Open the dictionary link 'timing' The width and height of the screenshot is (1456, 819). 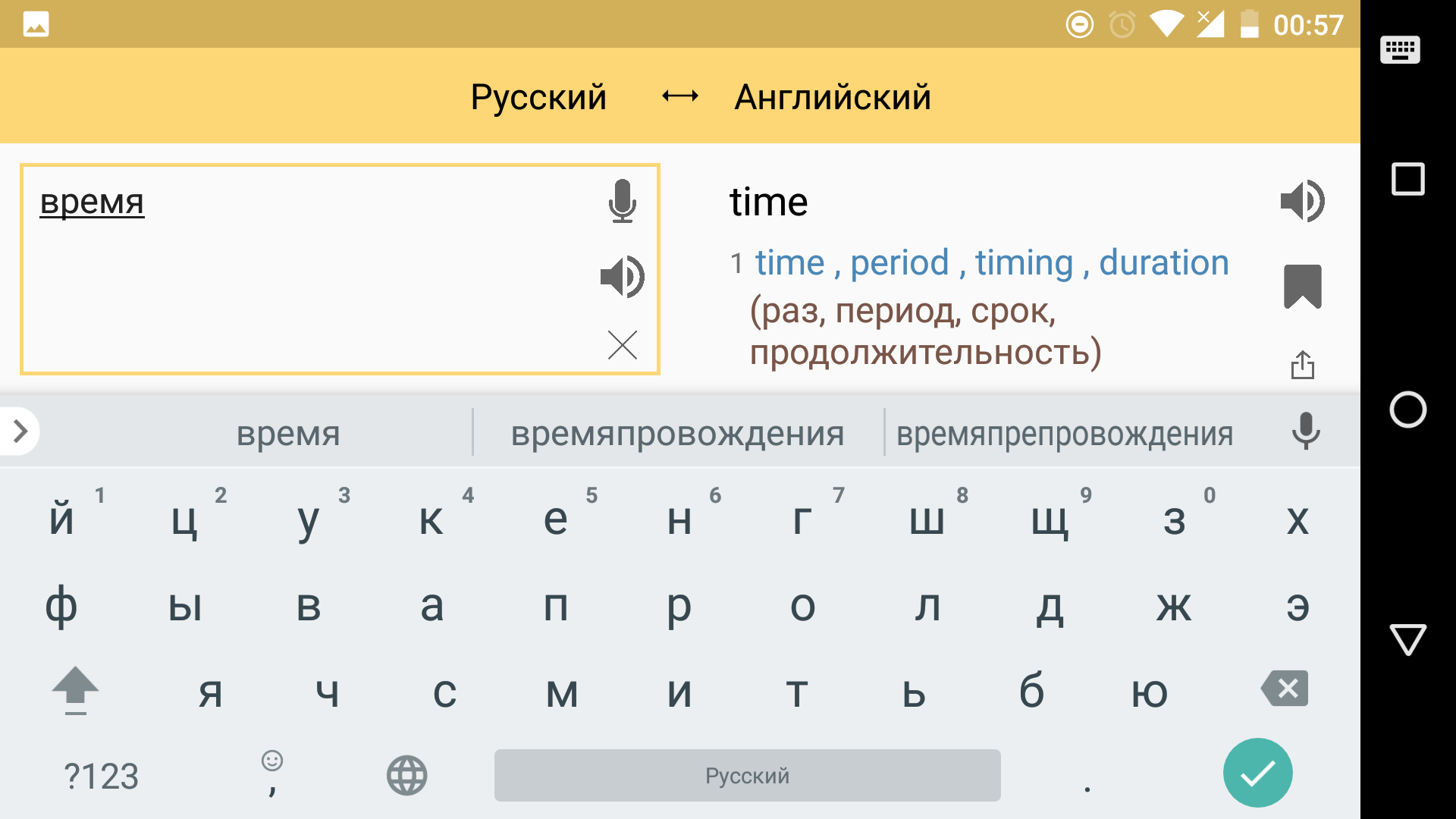point(1024,263)
